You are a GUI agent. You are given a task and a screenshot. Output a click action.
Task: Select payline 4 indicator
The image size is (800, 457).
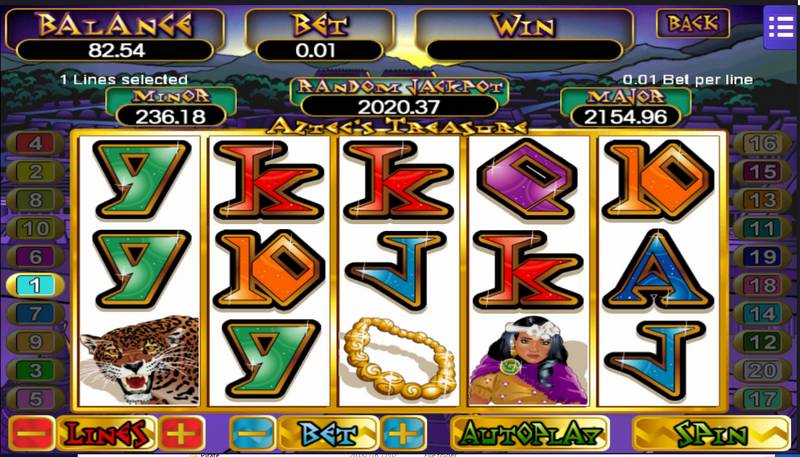tap(35, 144)
